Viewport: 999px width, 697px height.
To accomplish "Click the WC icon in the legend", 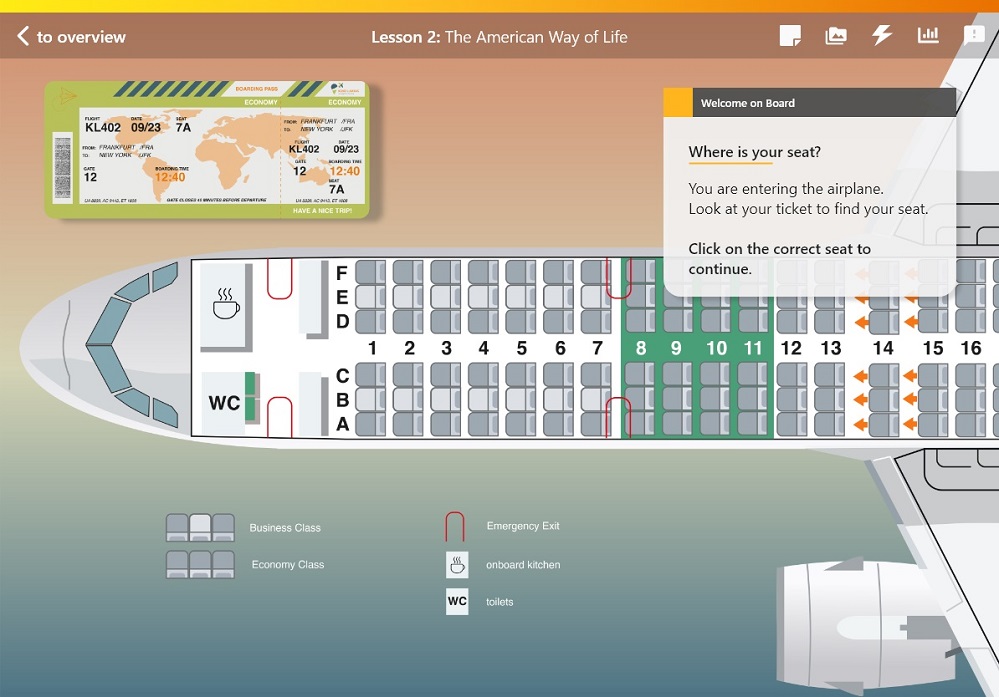I will pyautogui.click(x=457, y=601).
